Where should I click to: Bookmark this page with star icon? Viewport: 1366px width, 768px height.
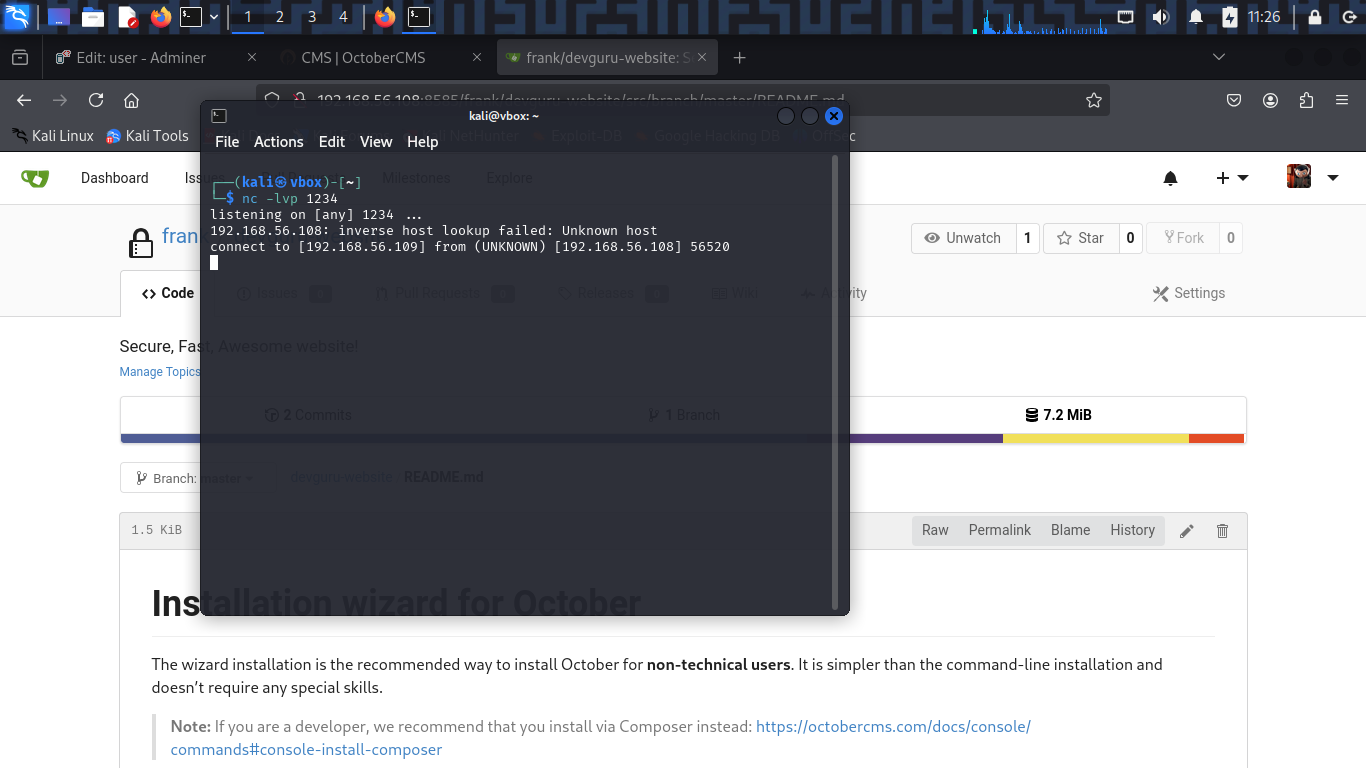[1094, 100]
